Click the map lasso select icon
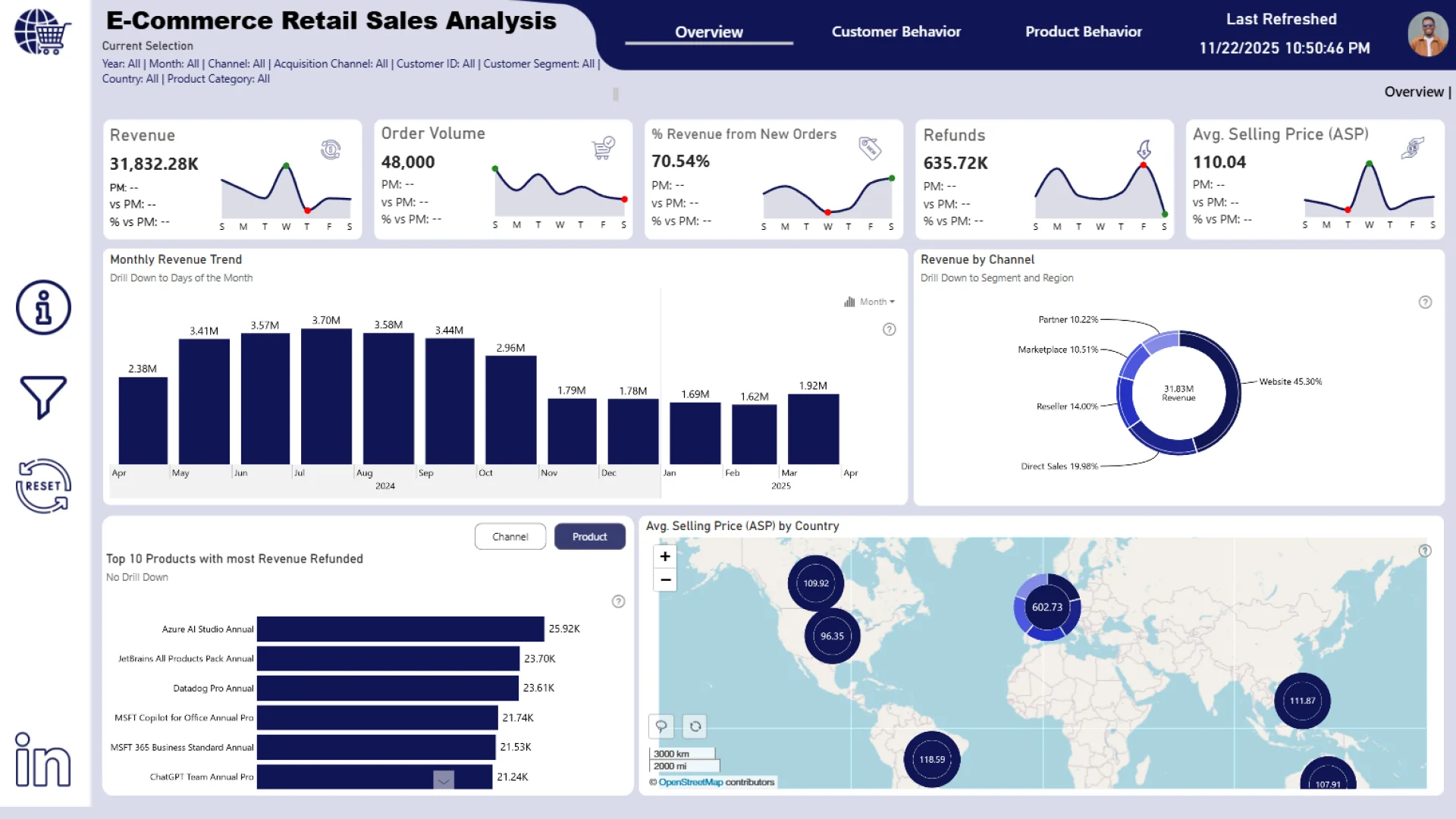Viewport: 1456px width, 819px height. pos(661,726)
